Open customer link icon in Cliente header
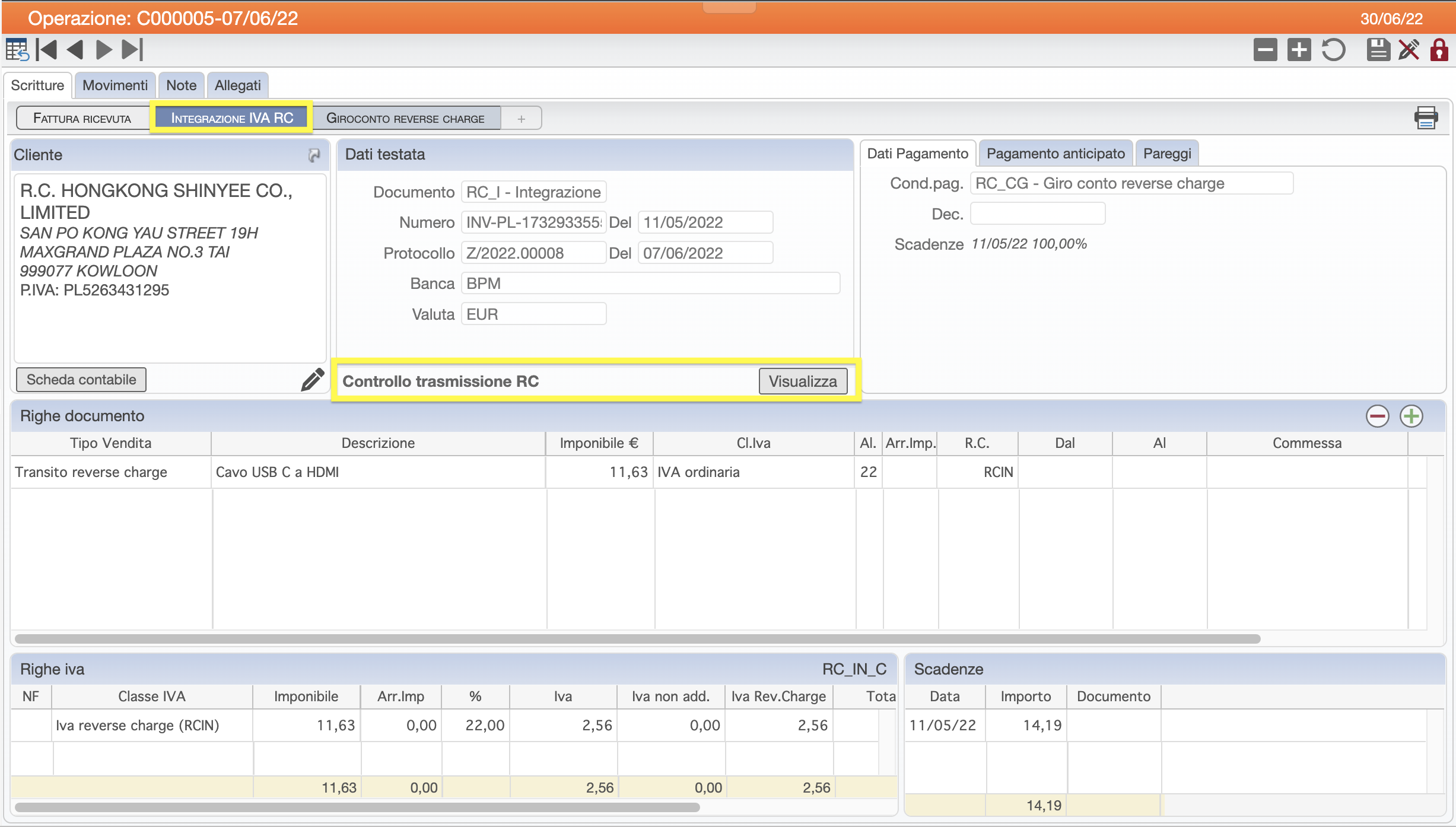This screenshot has height=827, width=1456. (314, 155)
